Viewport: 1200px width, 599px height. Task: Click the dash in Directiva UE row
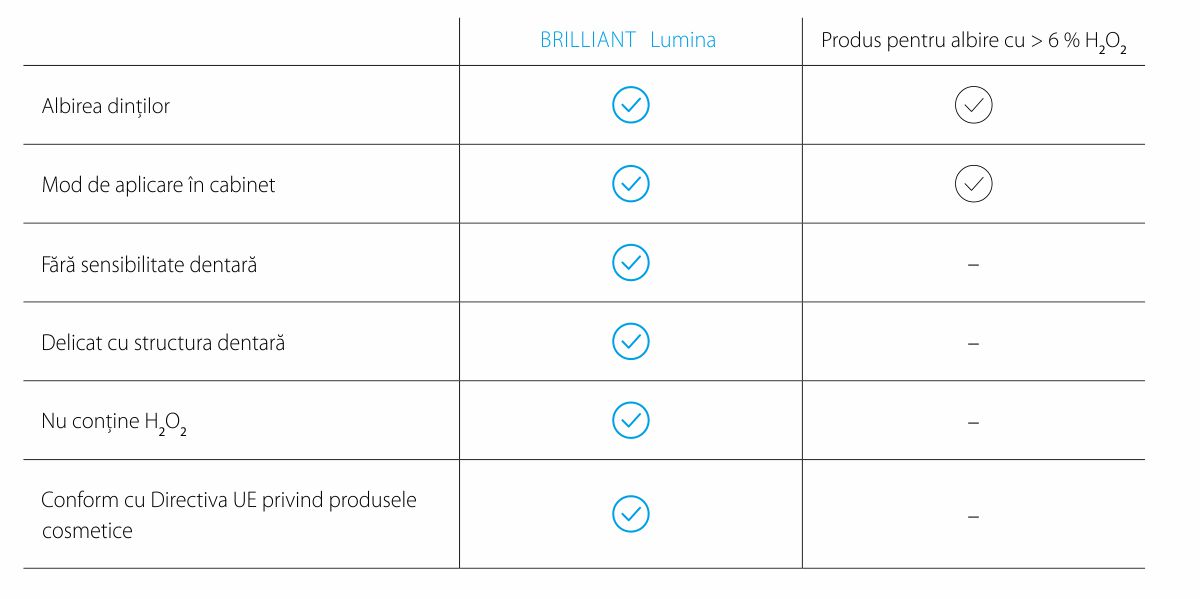click(973, 516)
